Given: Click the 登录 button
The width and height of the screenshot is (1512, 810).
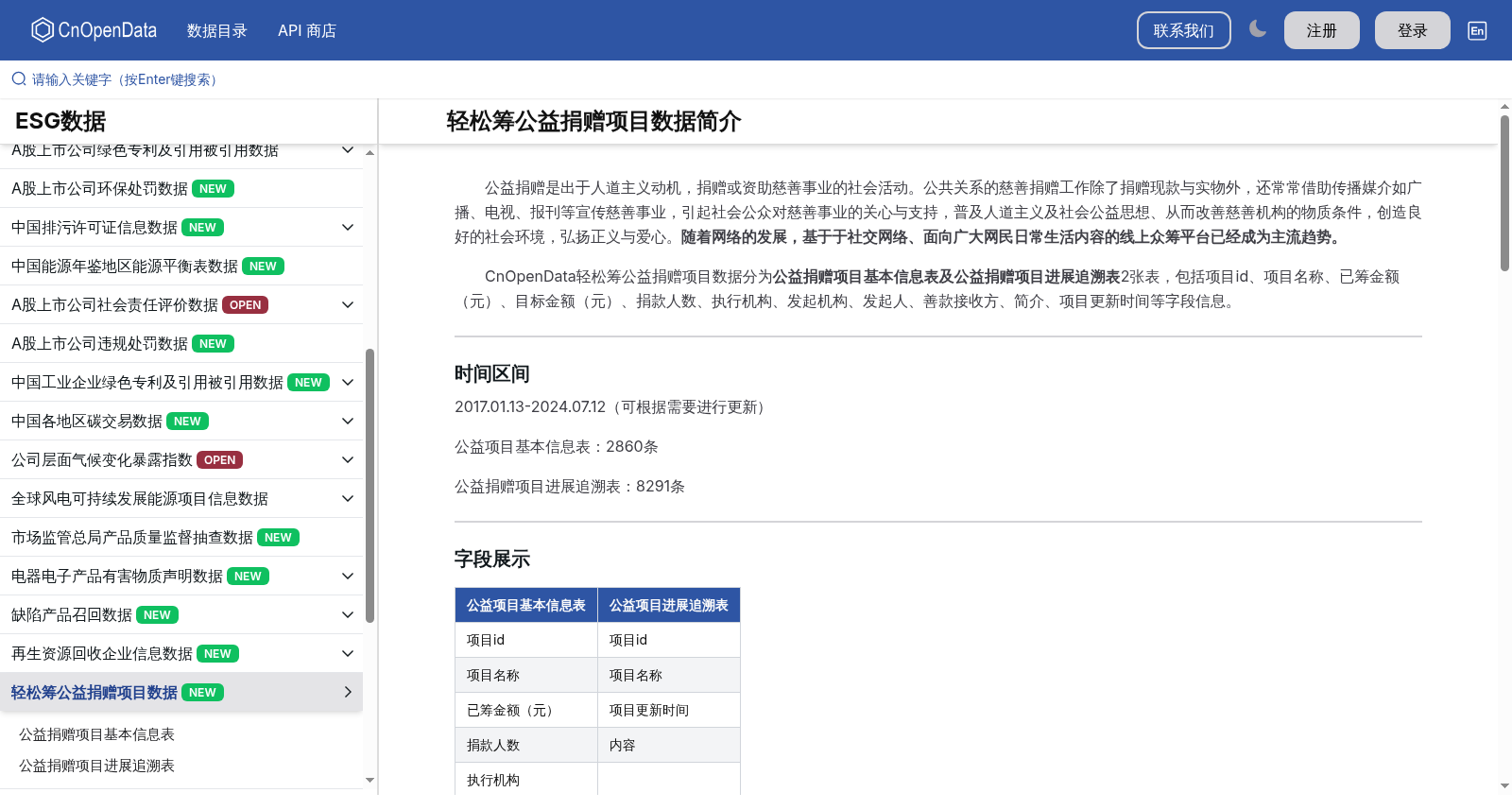Looking at the screenshot, I should point(1412,30).
